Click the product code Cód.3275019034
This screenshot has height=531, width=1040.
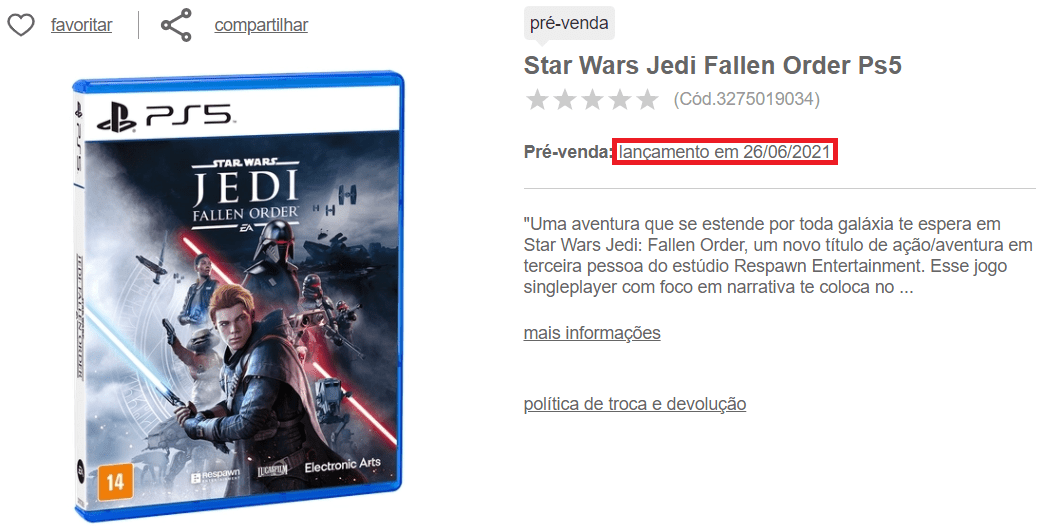coord(747,99)
